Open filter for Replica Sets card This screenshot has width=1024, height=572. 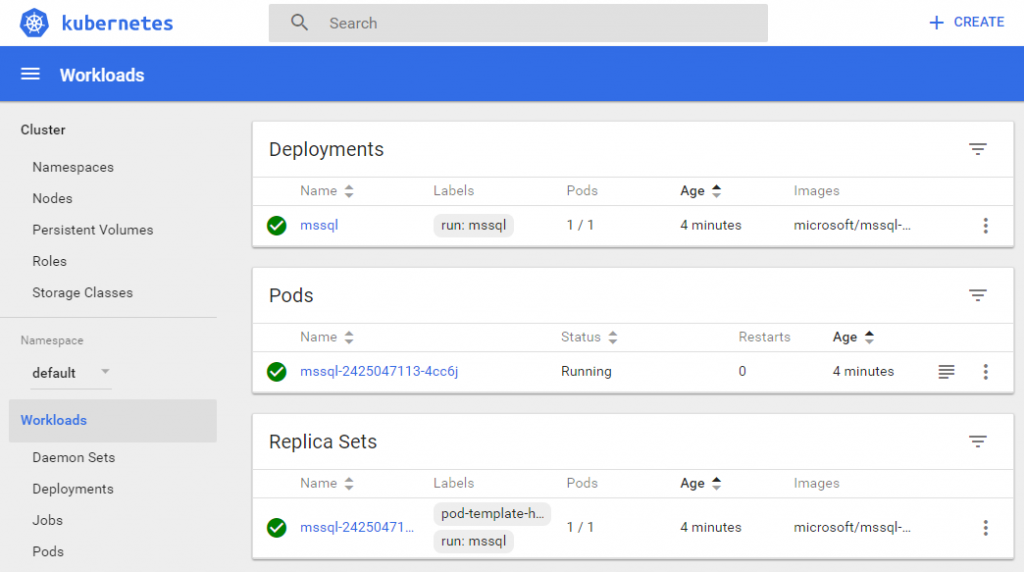(x=977, y=442)
